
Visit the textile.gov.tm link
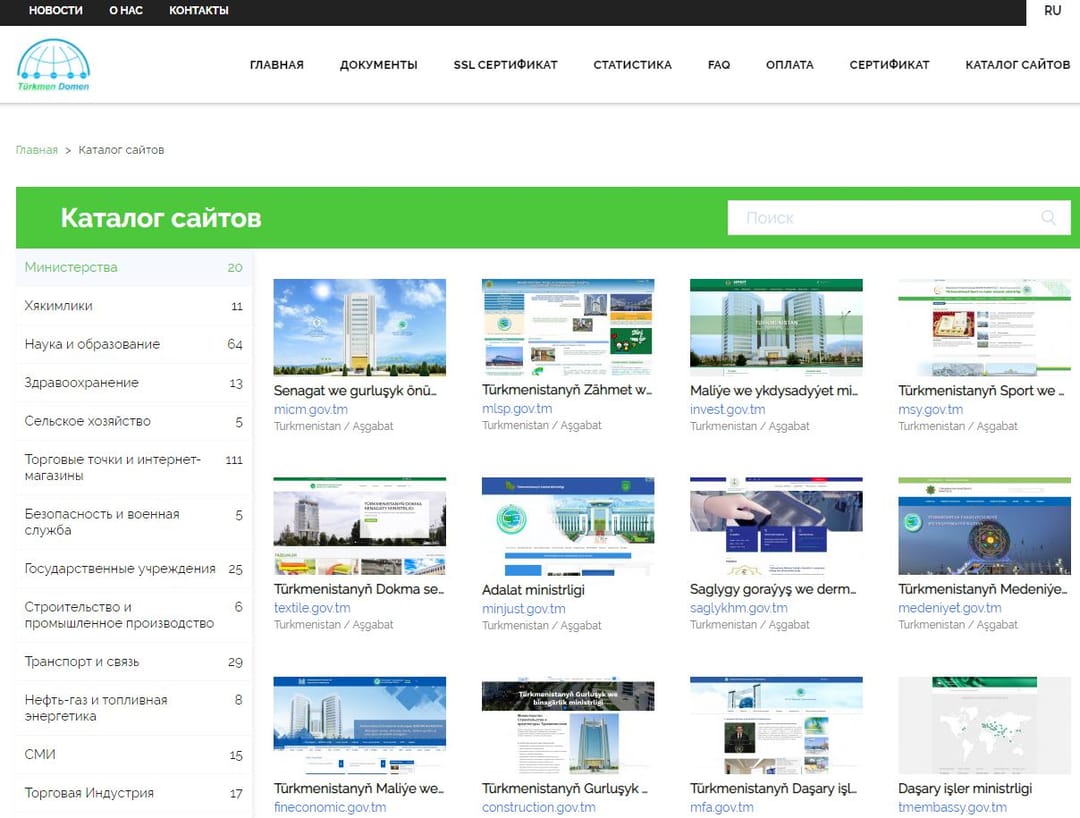(x=312, y=608)
